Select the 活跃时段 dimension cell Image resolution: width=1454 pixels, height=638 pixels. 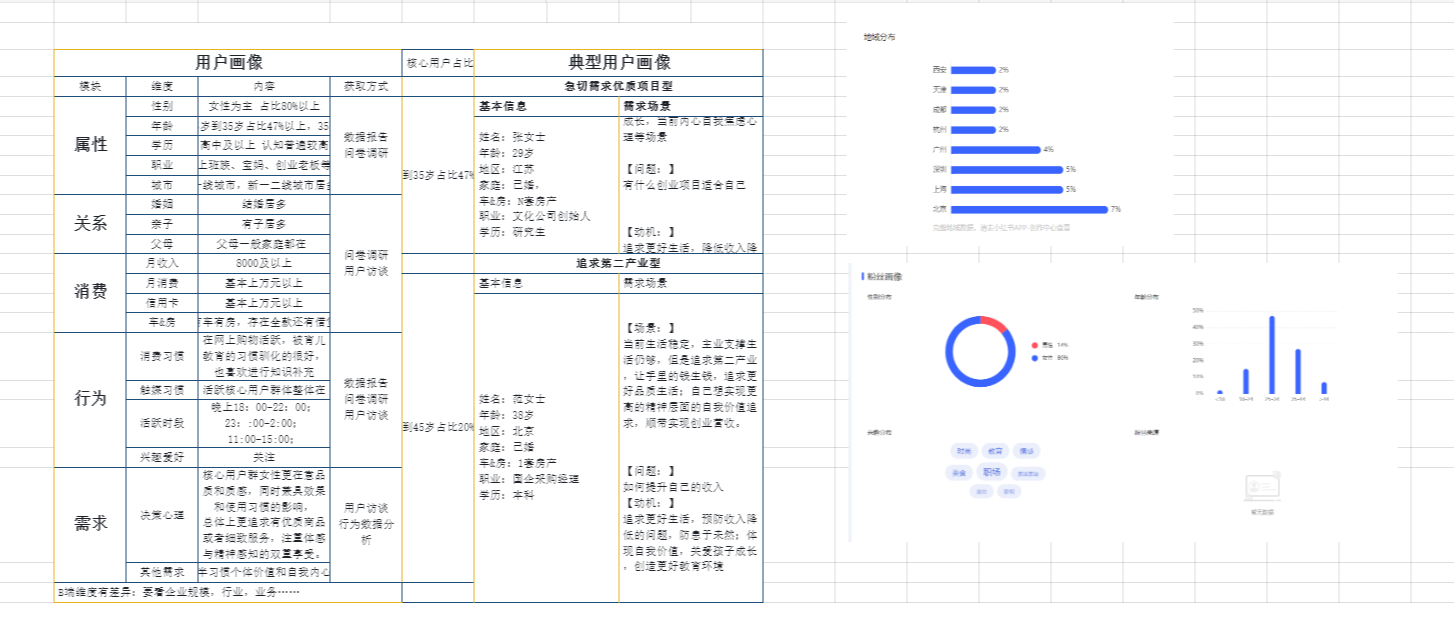(163, 423)
